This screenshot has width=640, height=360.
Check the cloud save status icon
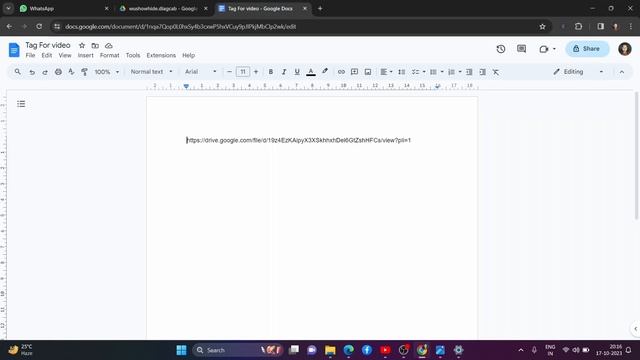[x=109, y=45]
